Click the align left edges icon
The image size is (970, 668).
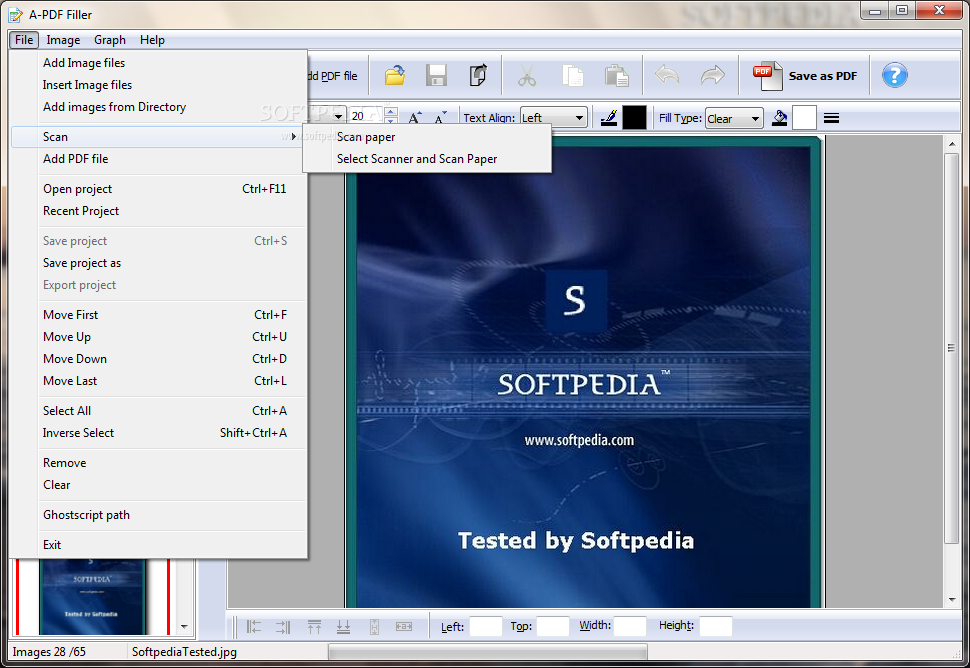254,627
